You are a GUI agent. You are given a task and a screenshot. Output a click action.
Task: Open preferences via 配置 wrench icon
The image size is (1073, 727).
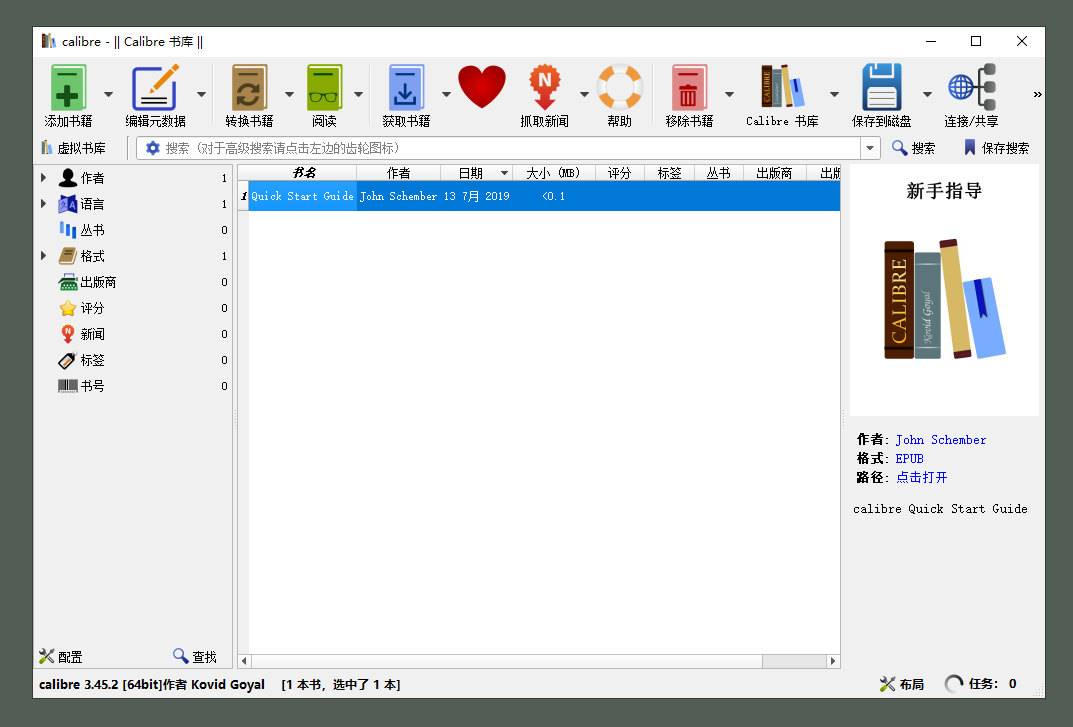pos(47,656)
